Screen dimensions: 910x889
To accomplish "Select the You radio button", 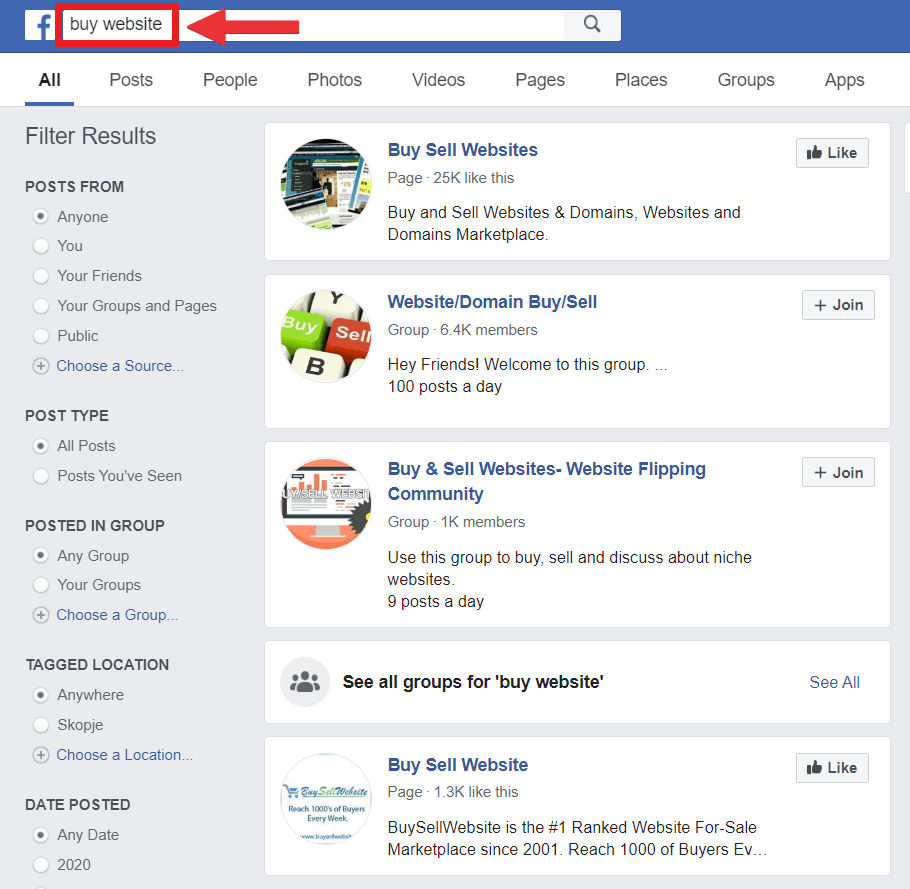I will pos(41,246).
